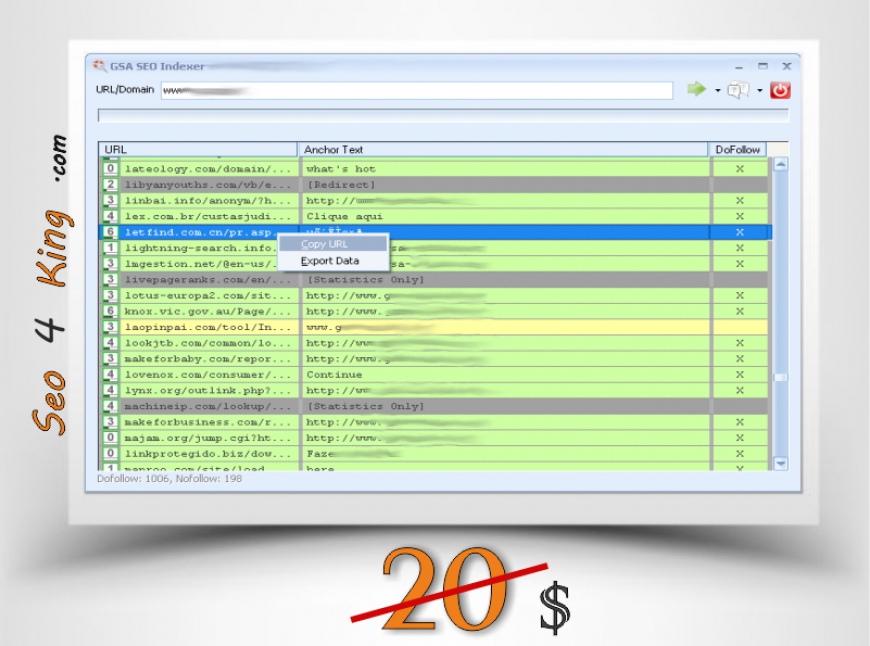This screenshot has width=870, height=646.
Task: Open dropdown next to green arrow
Action: pyautogui.click(x=717, y=90)
